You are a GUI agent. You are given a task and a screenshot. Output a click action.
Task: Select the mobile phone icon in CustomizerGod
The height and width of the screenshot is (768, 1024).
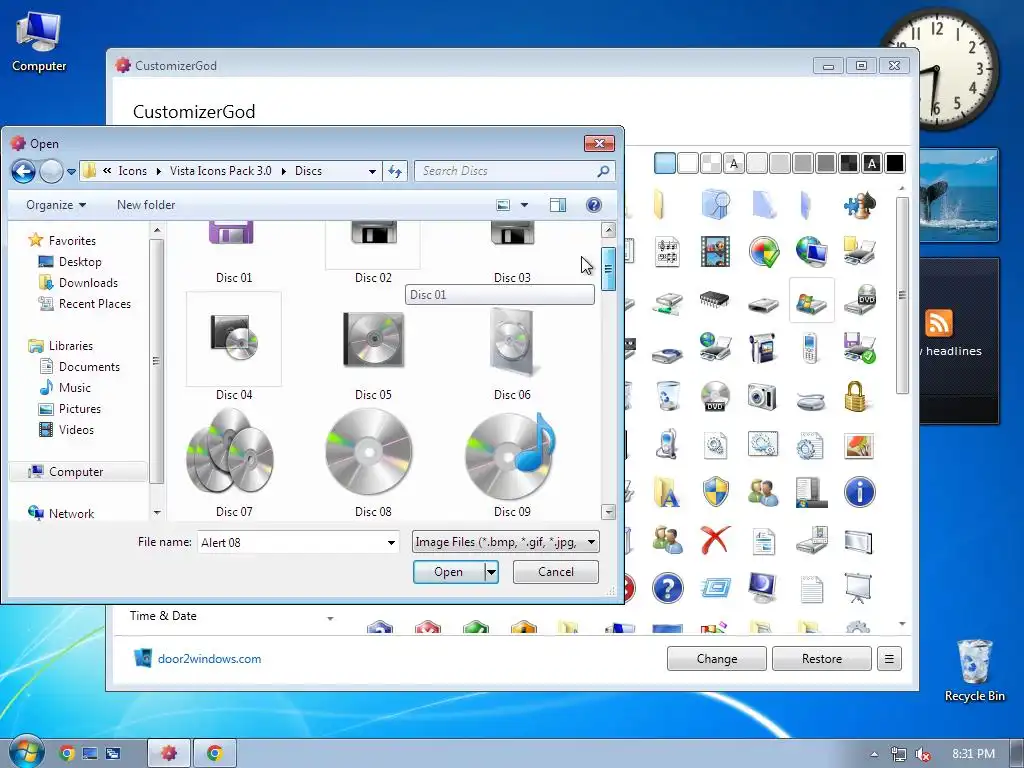tap(810, 347)
